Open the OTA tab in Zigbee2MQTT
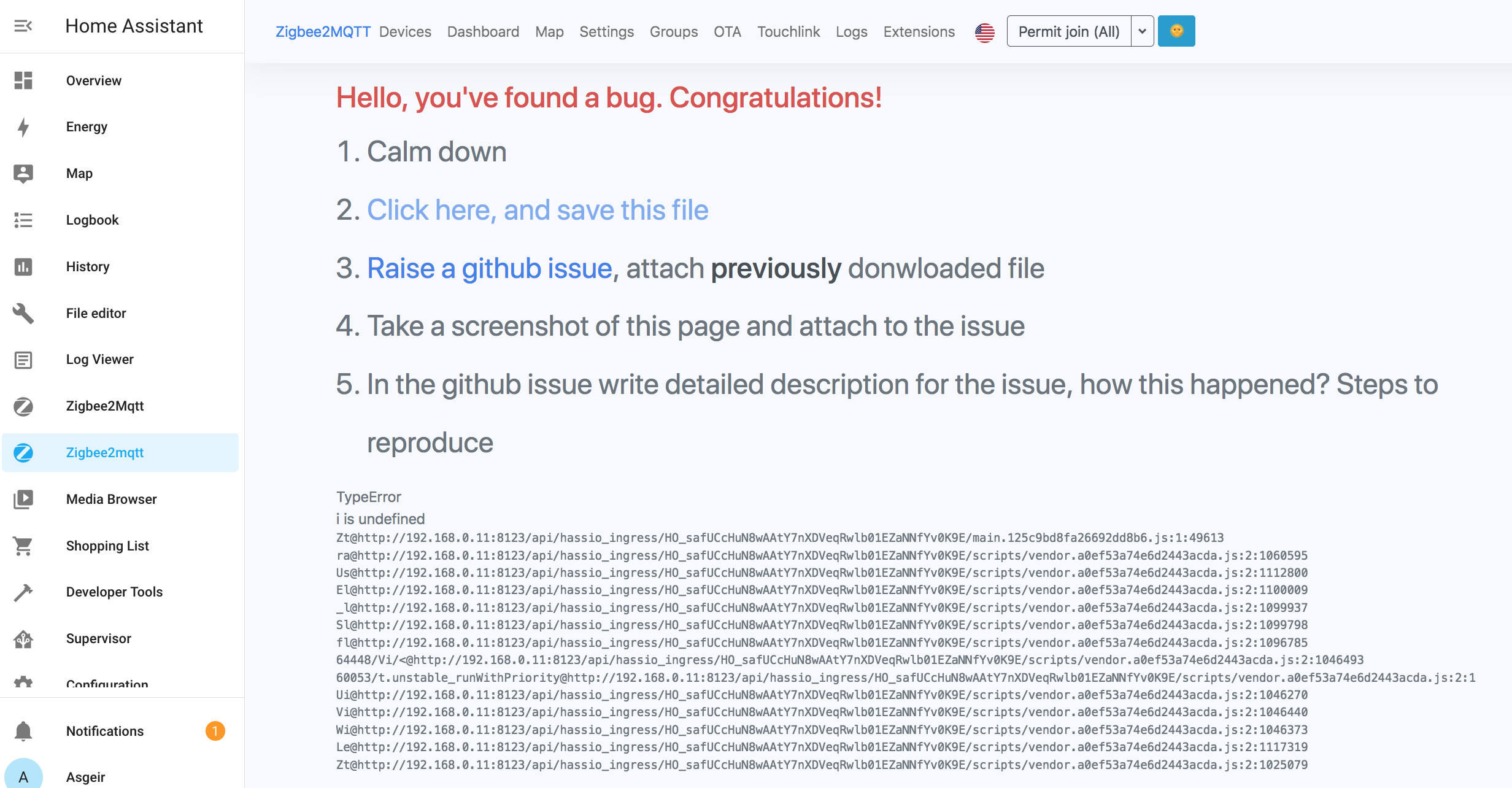 (x=727, y=31)
